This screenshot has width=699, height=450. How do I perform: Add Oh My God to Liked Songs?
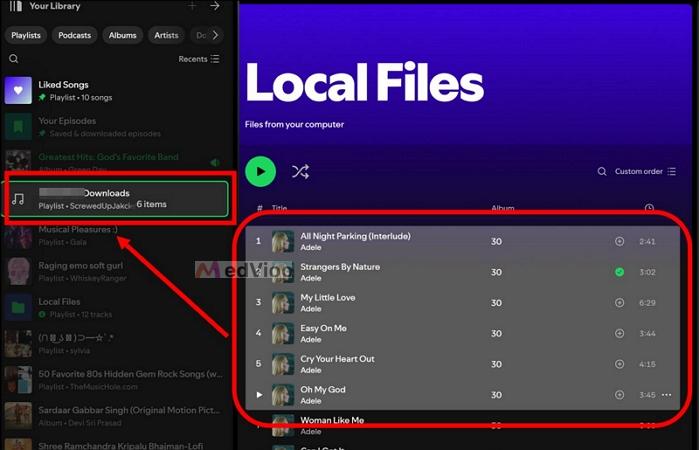click(619, 395)
